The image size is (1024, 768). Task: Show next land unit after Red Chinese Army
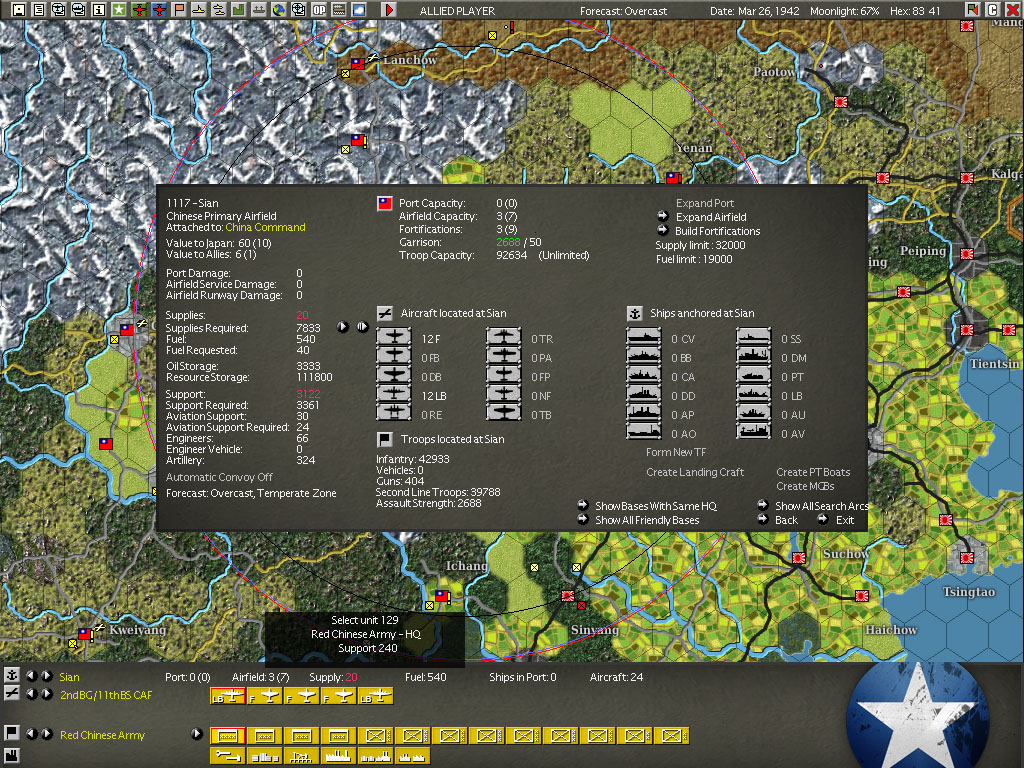[x=46, y=733]
